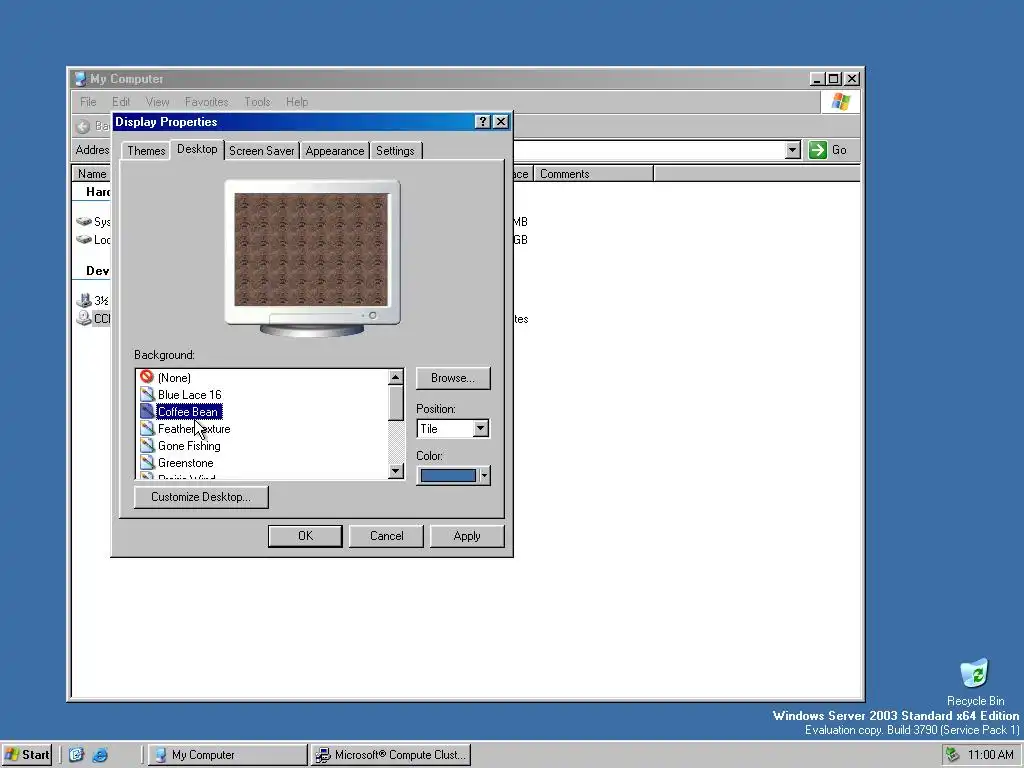Image resolution: width=1024 pixels, height=768 pixels.
Task: Click the Windows flag logo in My Computer
Action: click(840, 102)
